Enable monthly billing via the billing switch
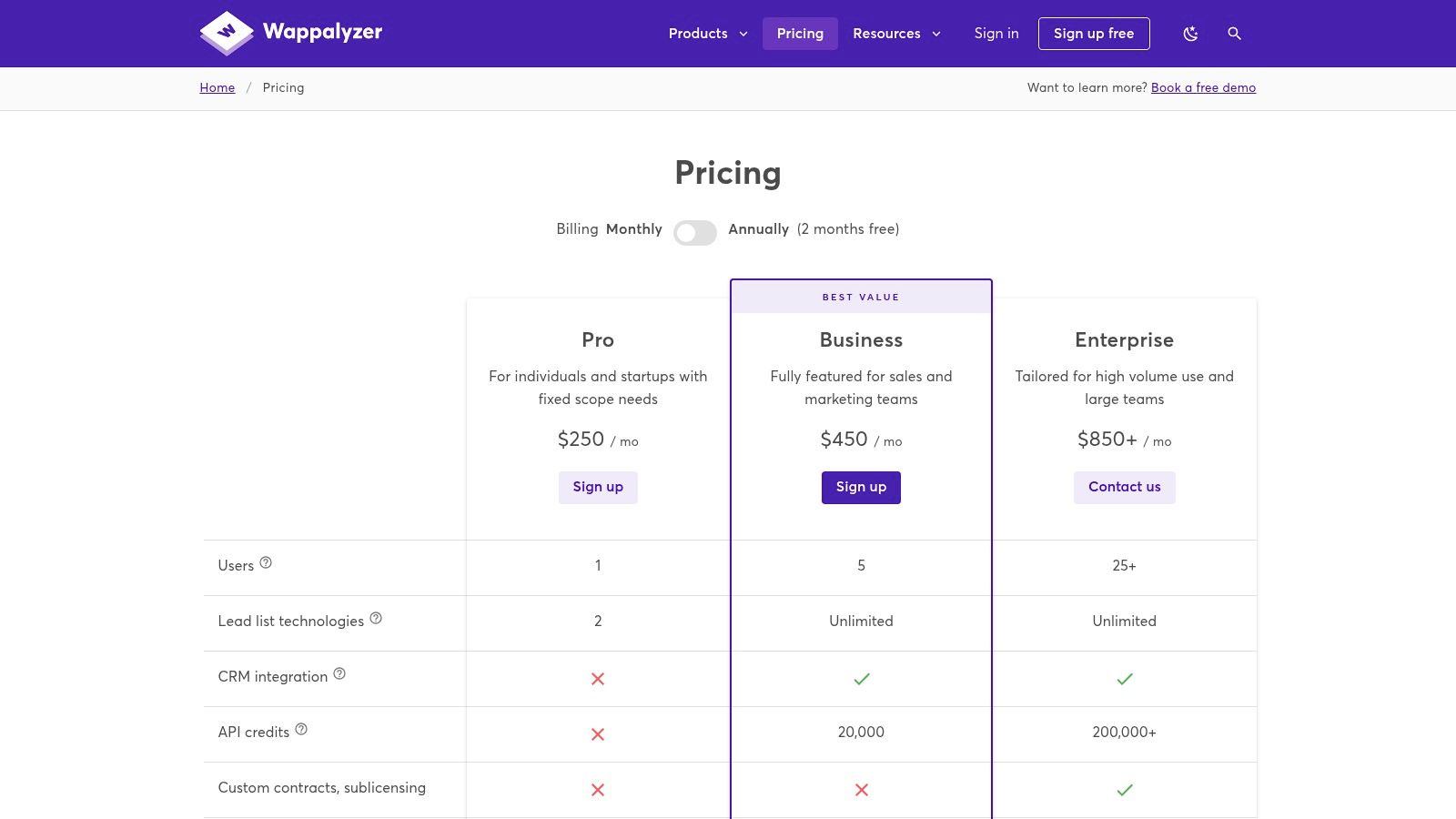Screen dimensions: 1456x819 tap(695, 233)
